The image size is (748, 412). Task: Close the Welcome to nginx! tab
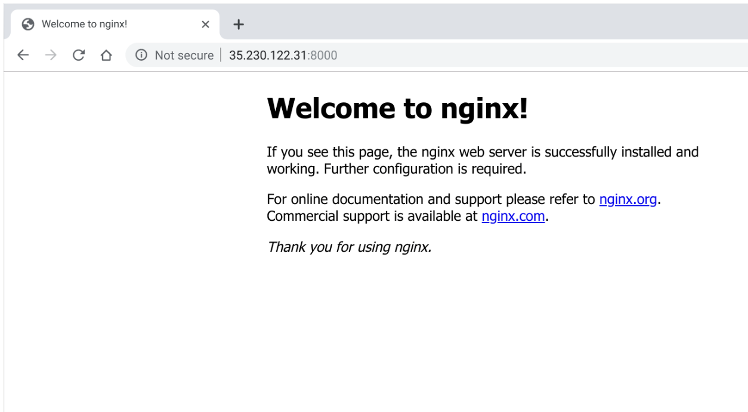pos(206,24)
